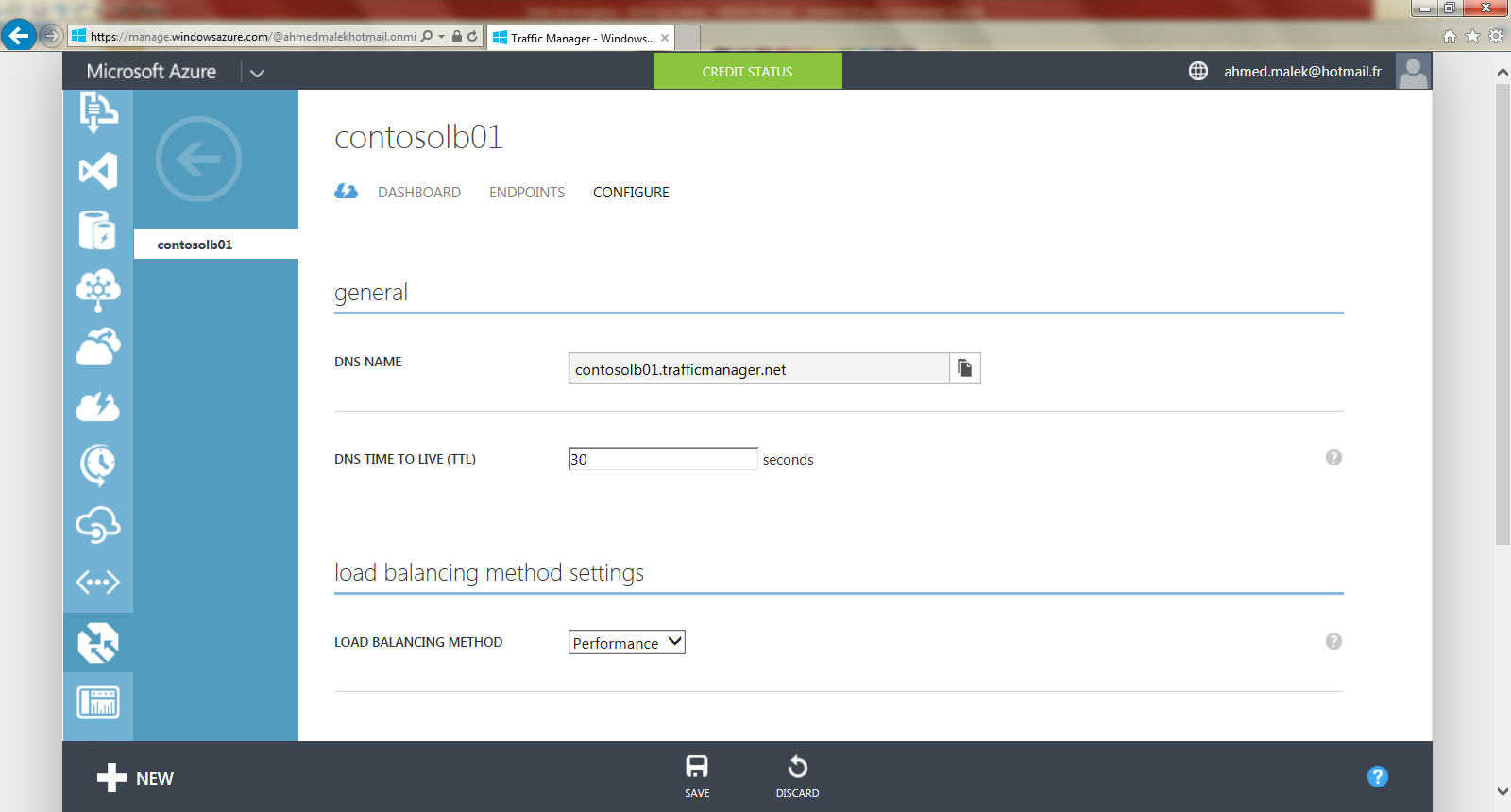Close the Traffic Manager browser tab
This screenshot has height=812, width=1511.
[x=665, y=38]
